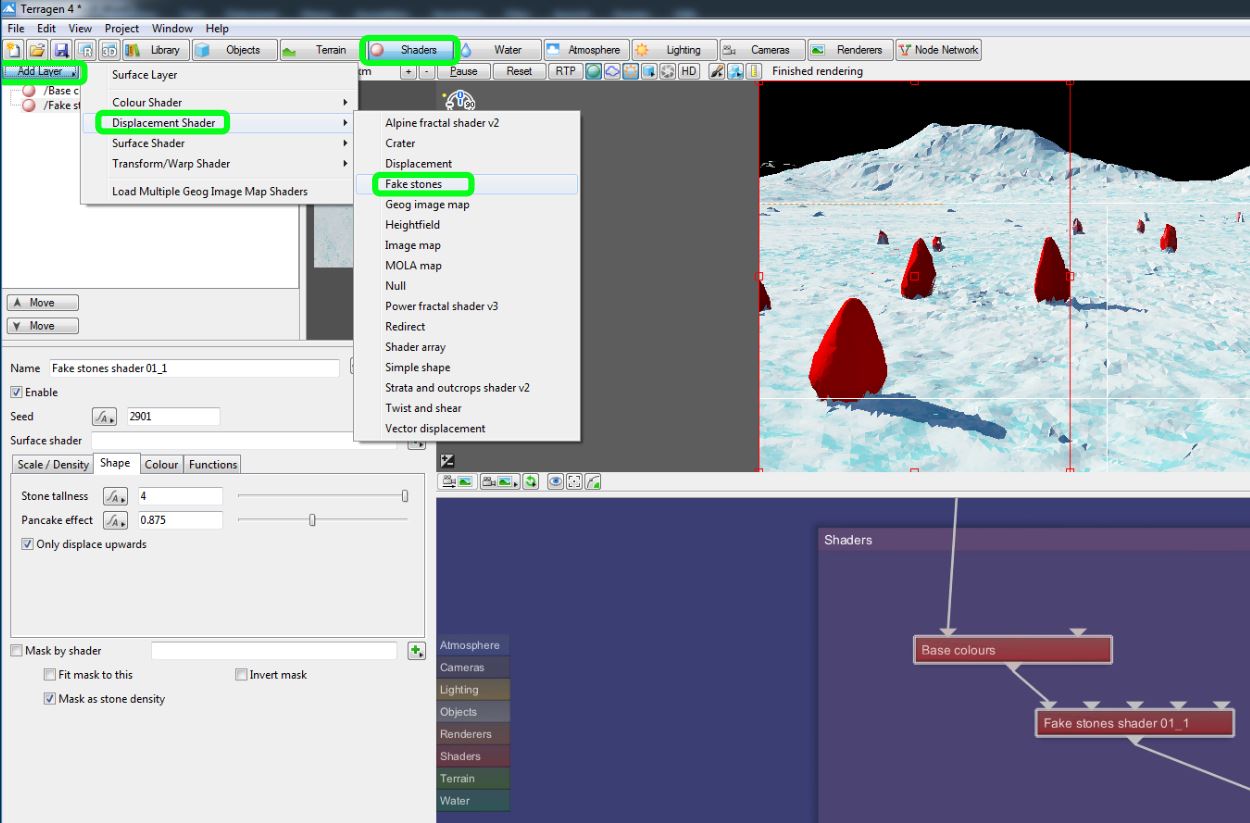1250x823 pixels.
Task: Click the Pancake effect slider handle
Action: pyautogui.click(x=312, y=520)
